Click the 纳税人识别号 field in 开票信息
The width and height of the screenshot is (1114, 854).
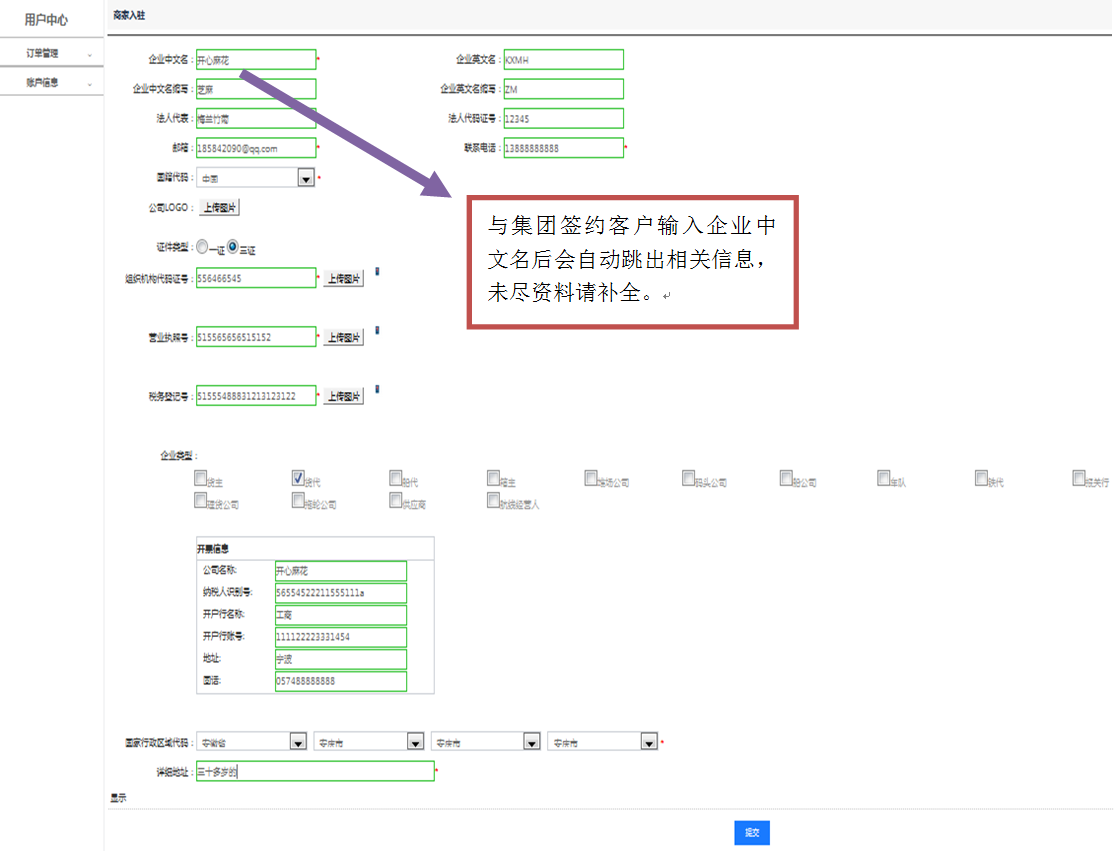coord(340,593)
